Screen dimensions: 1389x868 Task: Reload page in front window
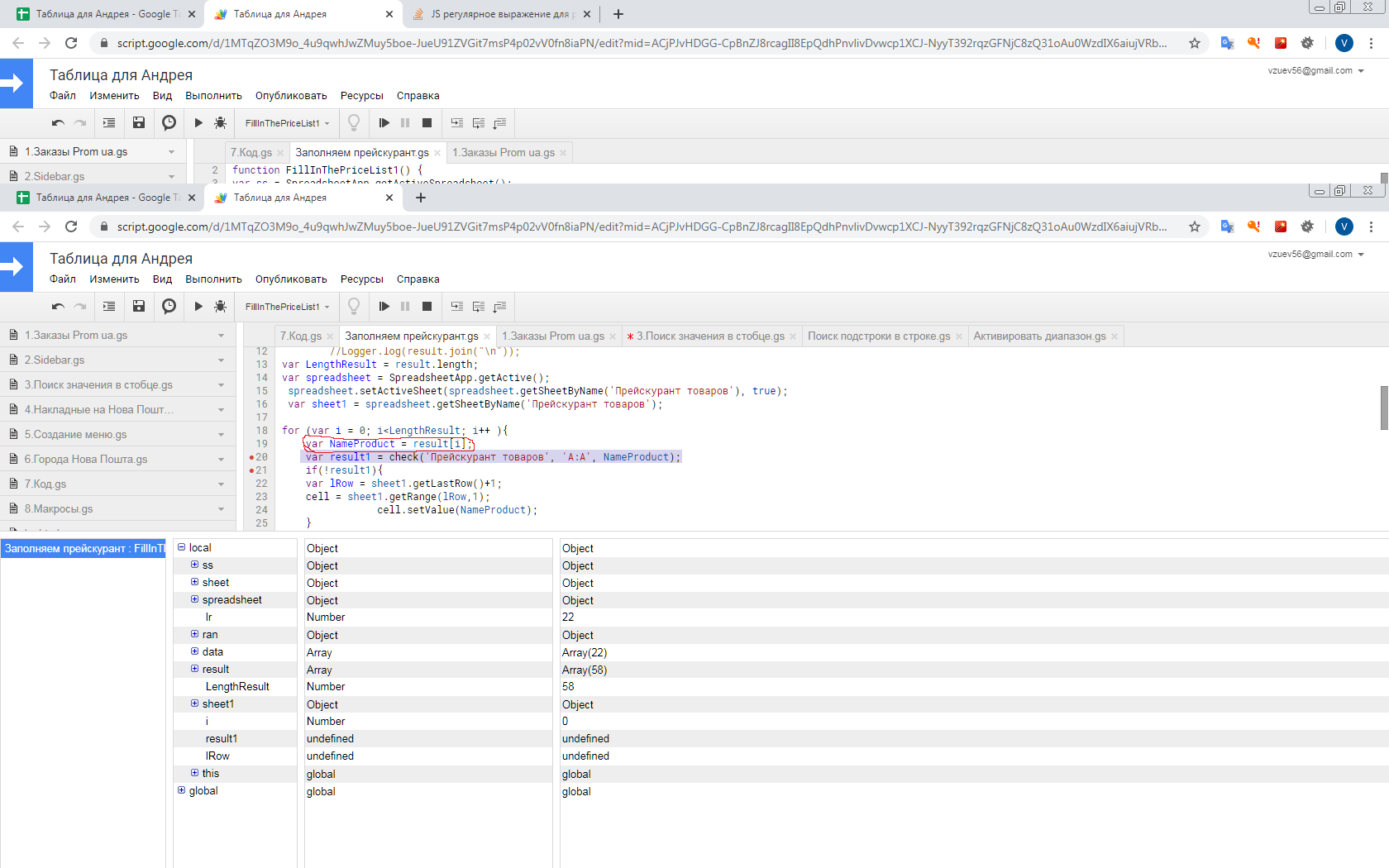tap(71, 227)
